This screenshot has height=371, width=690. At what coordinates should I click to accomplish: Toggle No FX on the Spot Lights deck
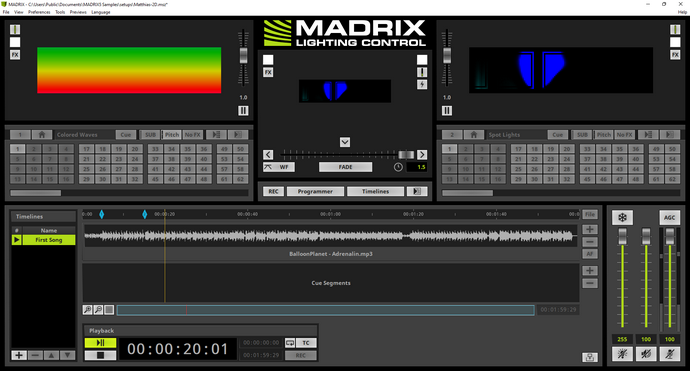coord(624,135)
